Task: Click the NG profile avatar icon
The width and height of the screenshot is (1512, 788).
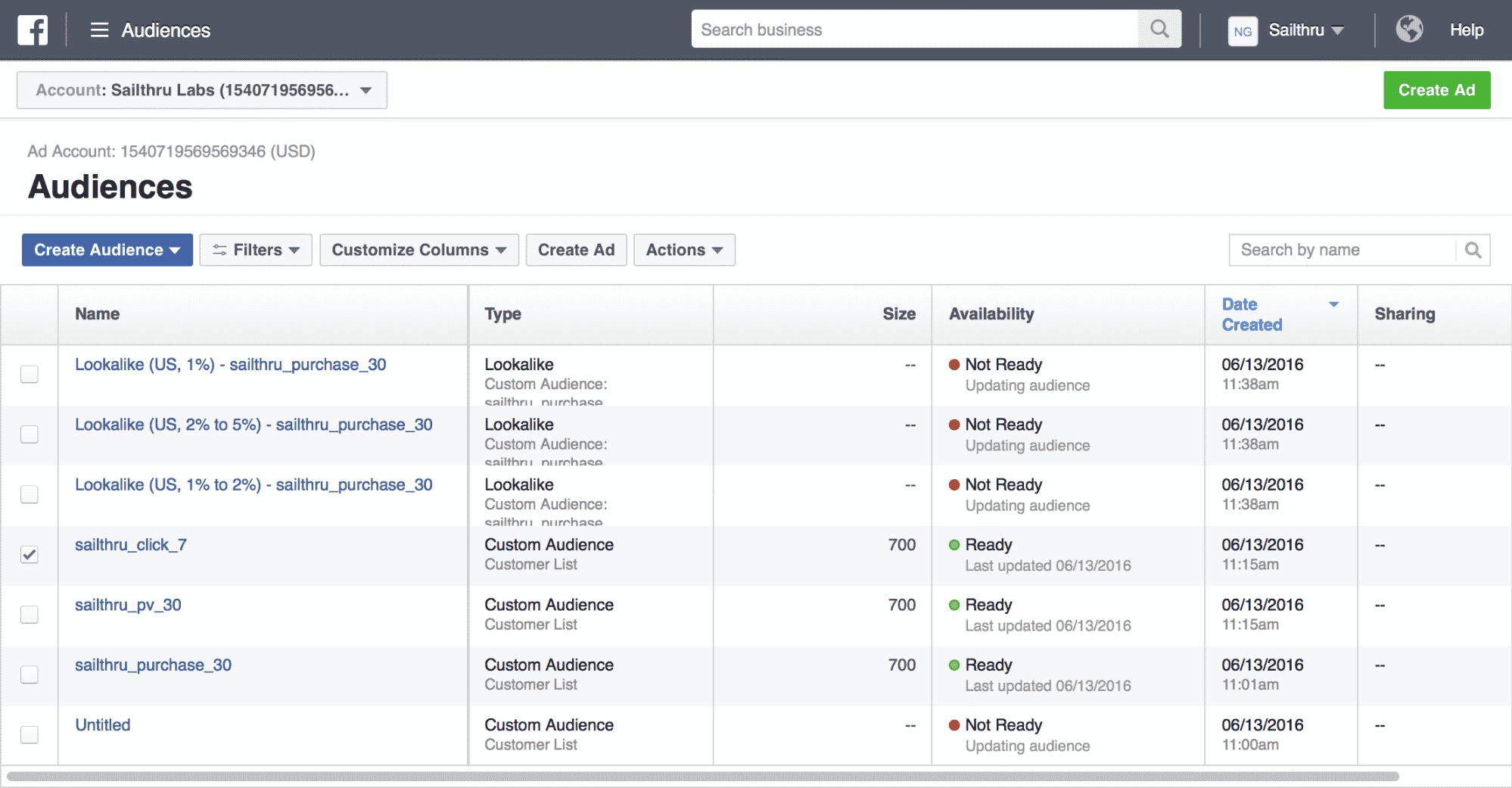Action: point(1243,31)
